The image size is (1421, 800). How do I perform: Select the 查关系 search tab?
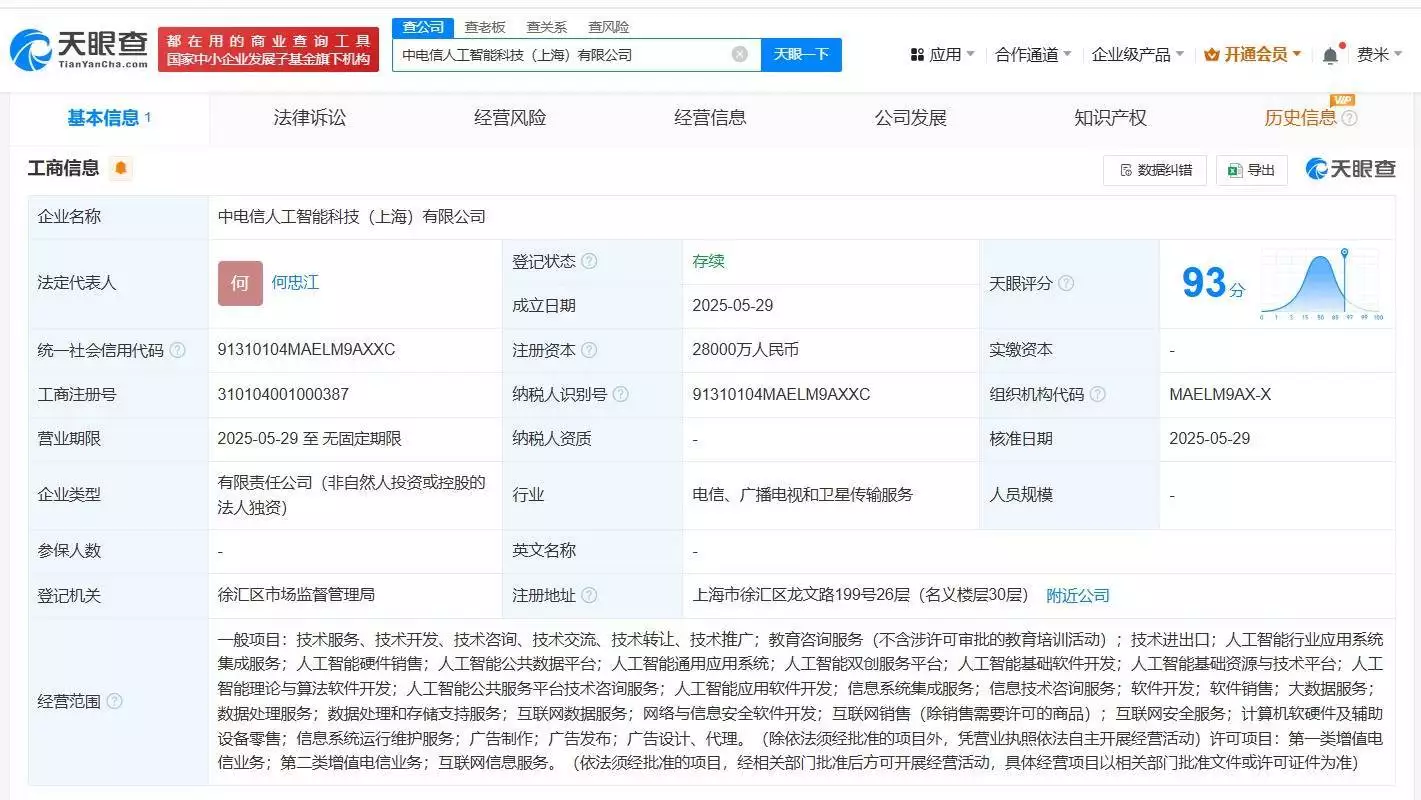tap(547, 27)
